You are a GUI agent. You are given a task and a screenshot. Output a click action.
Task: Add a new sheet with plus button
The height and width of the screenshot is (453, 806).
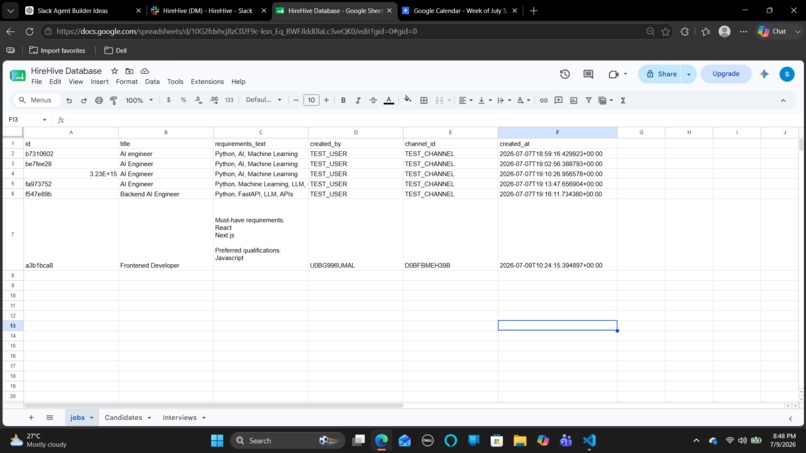[x=31, y=418]
